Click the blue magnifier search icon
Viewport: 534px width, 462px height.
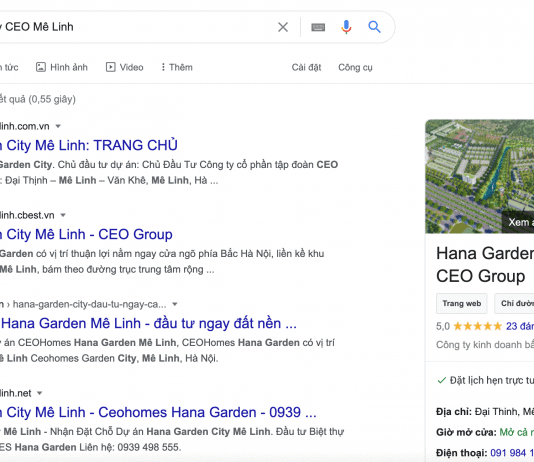(x=374, y=27)
